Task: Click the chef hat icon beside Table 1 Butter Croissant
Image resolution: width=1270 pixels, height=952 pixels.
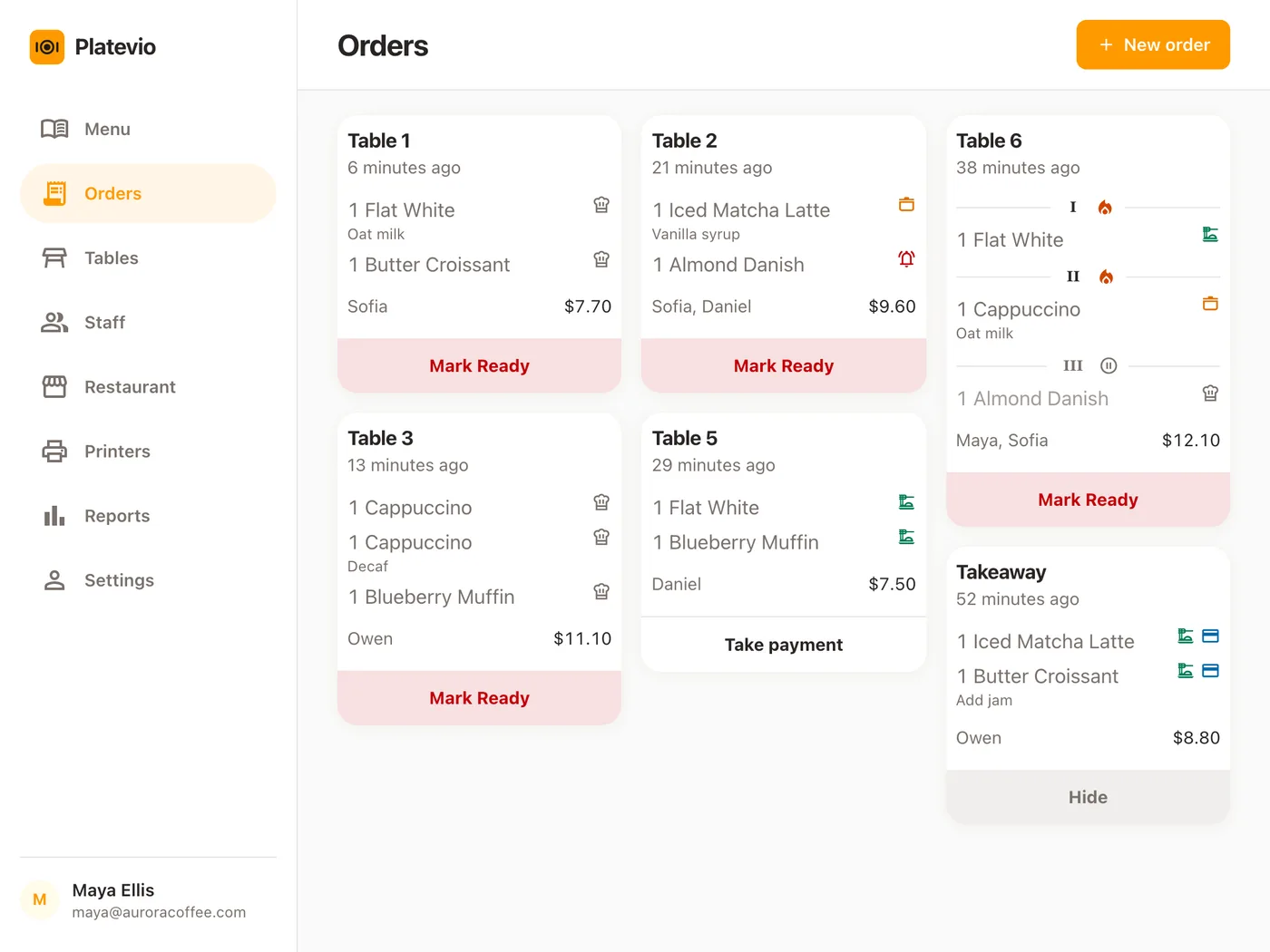Action: tap(601, 259)
